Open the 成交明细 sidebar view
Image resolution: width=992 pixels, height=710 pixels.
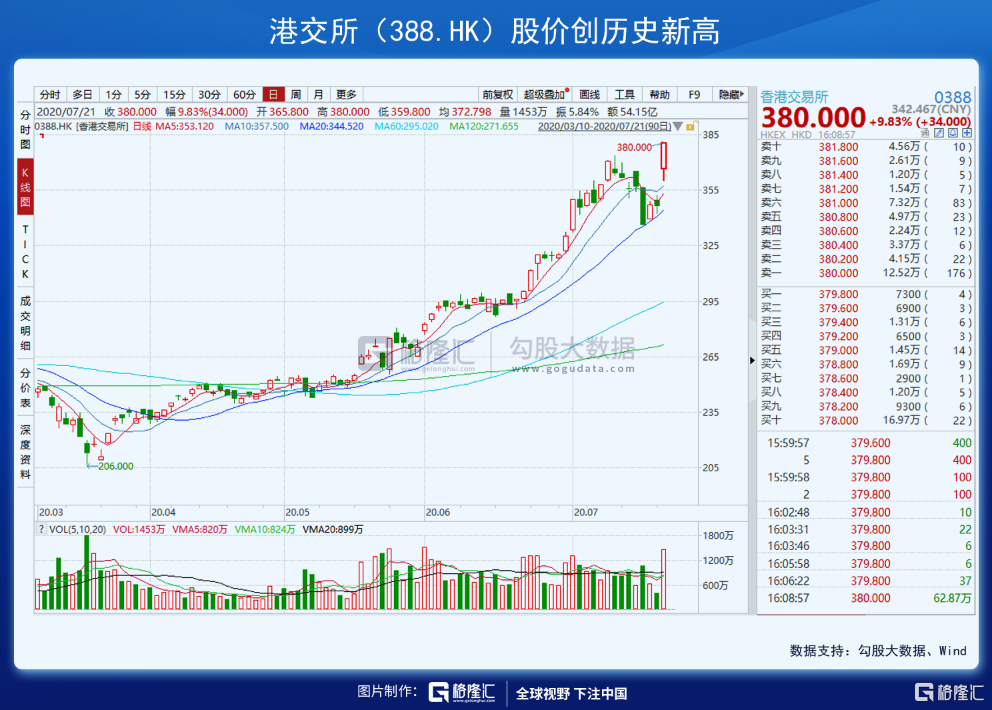tap(25, 323)
